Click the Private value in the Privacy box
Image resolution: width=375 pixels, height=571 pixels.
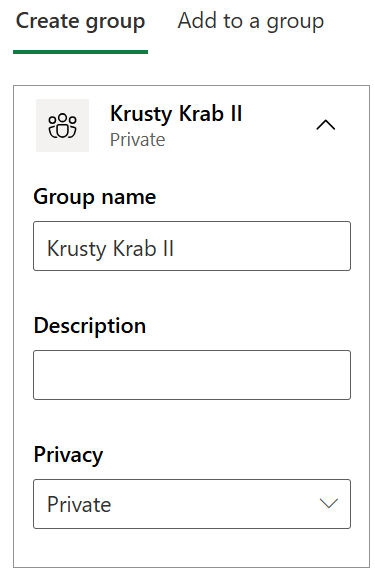(79, 505)
